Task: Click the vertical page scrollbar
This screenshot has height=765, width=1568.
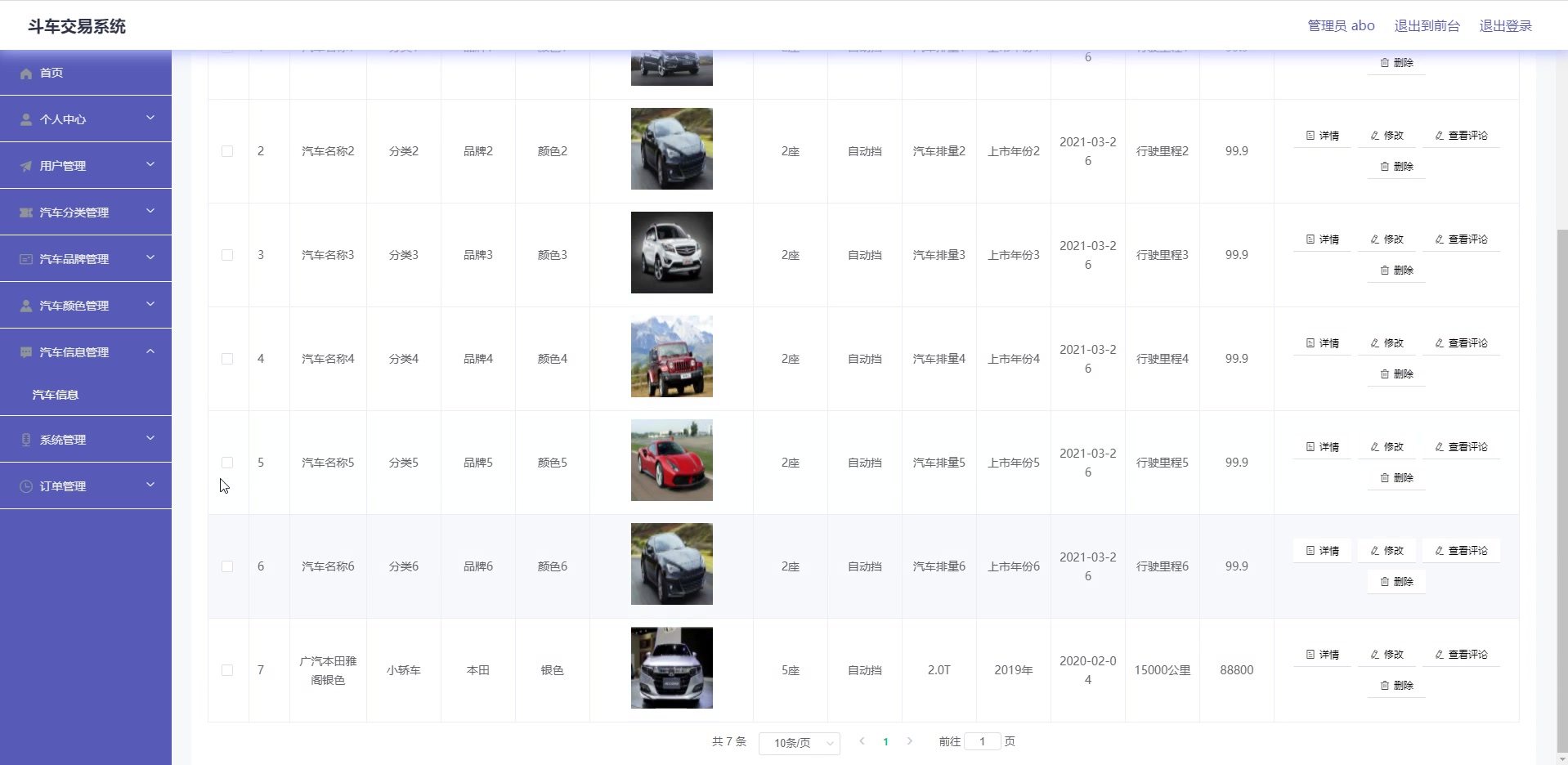Action: (x=1562, y=490)
